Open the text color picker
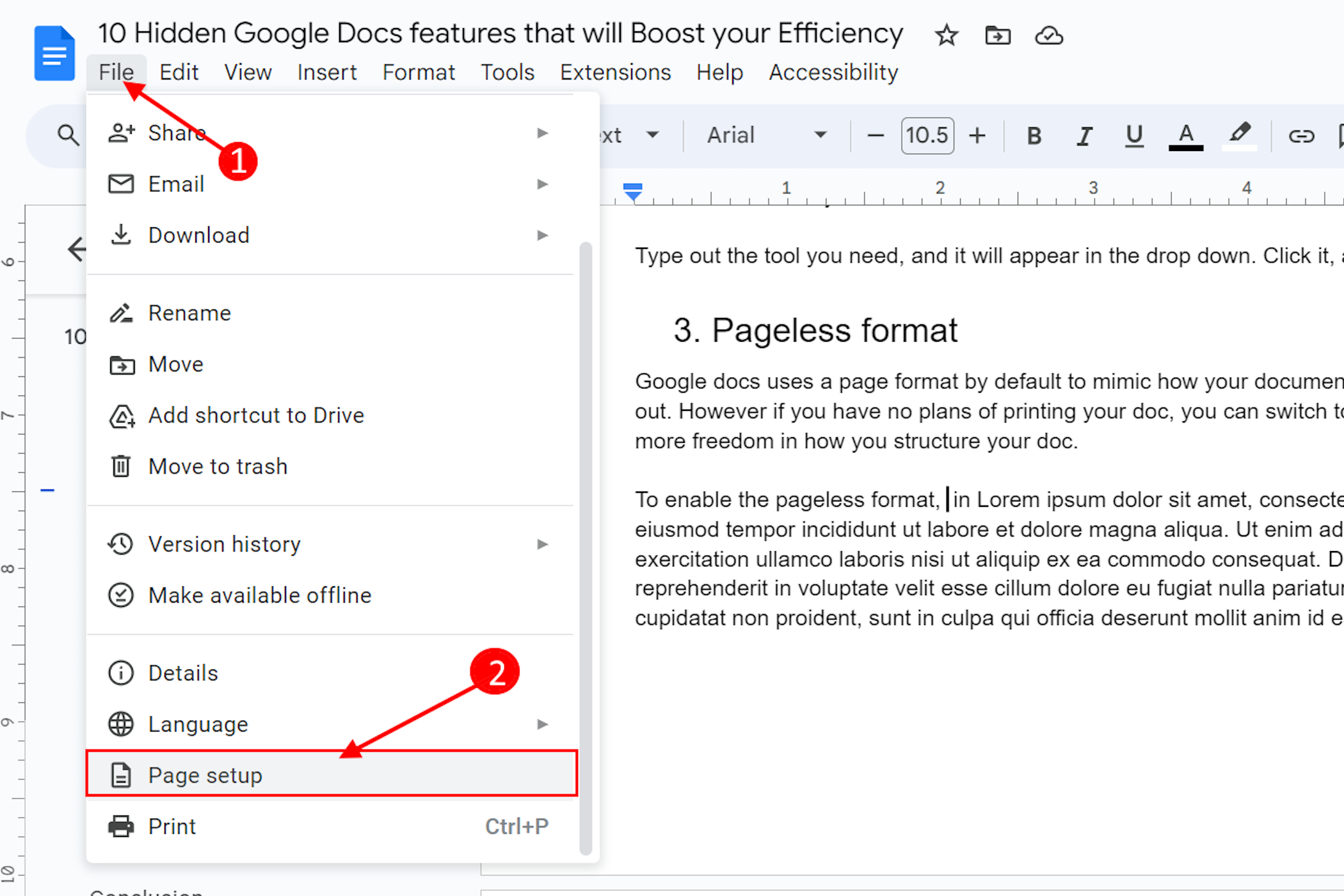The width and height of the screenshot is (1344, 896). tap(1185, 135)
